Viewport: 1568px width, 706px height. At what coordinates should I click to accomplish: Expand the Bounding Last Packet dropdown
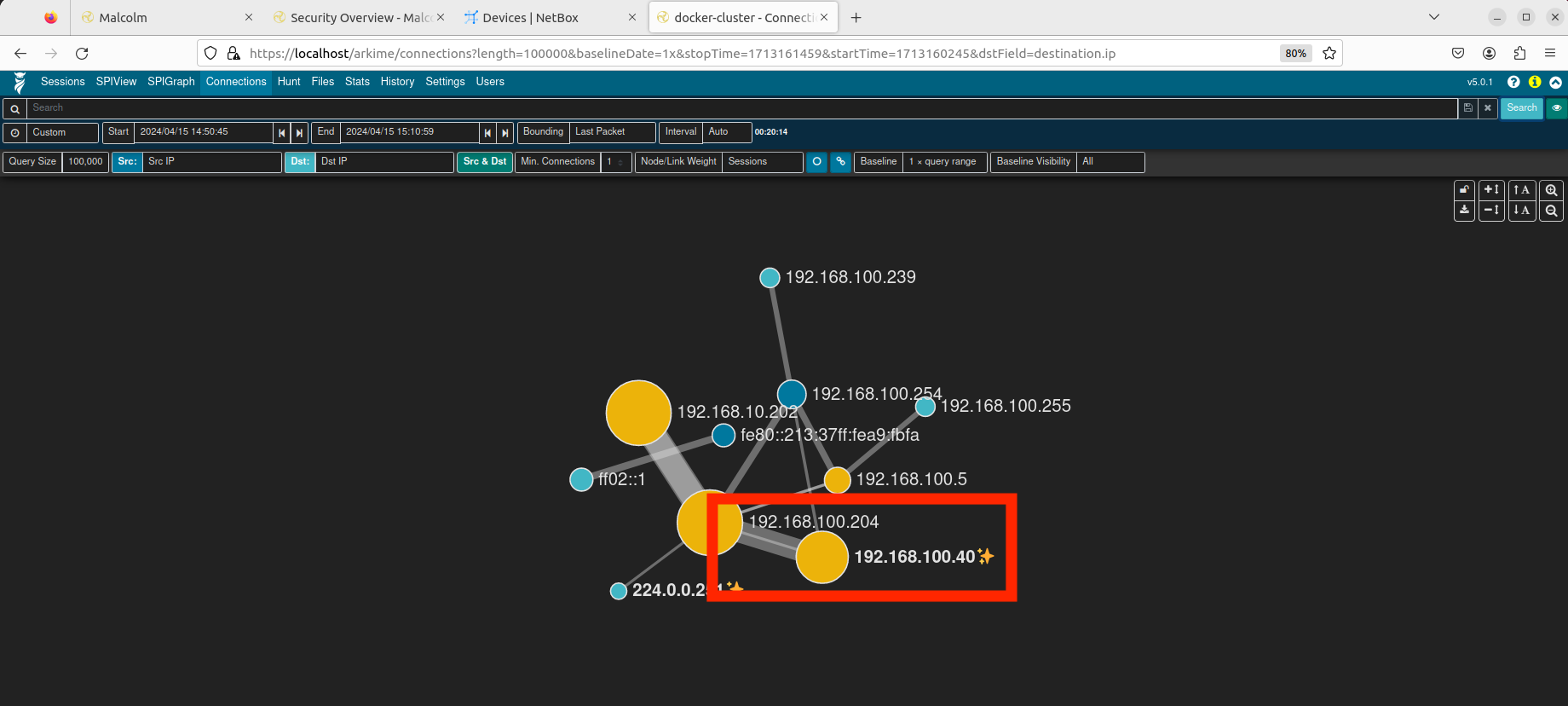tap(612, 132)
